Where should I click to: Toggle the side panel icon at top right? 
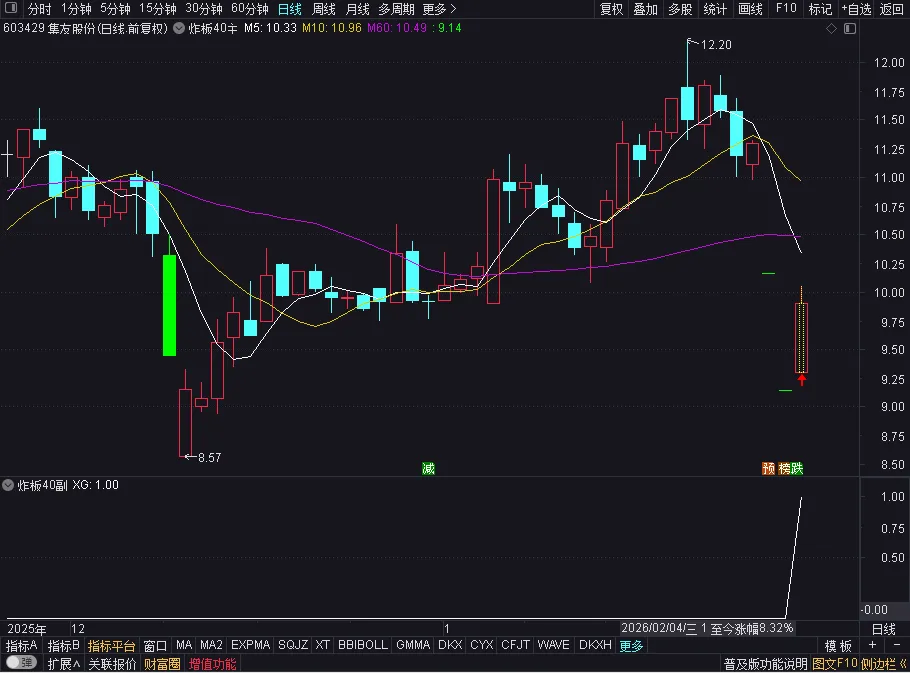[850, 28]
